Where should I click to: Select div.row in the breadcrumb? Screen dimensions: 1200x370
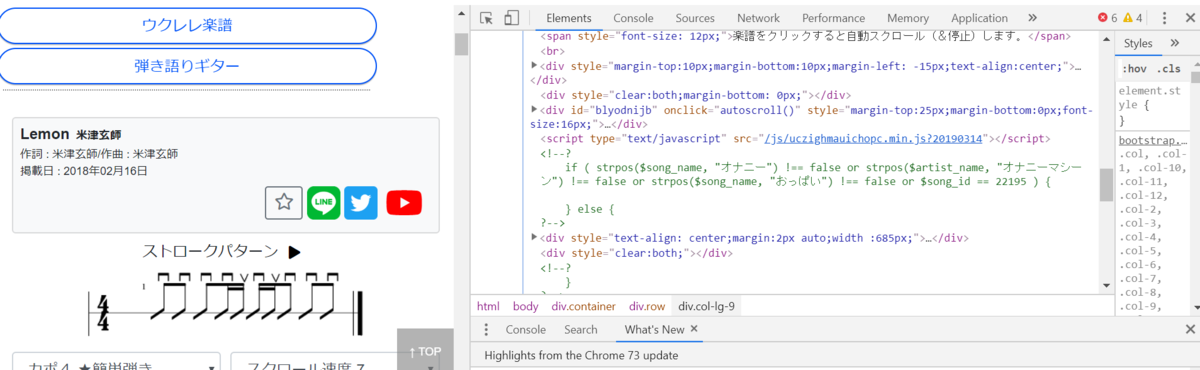click(646, 306)
